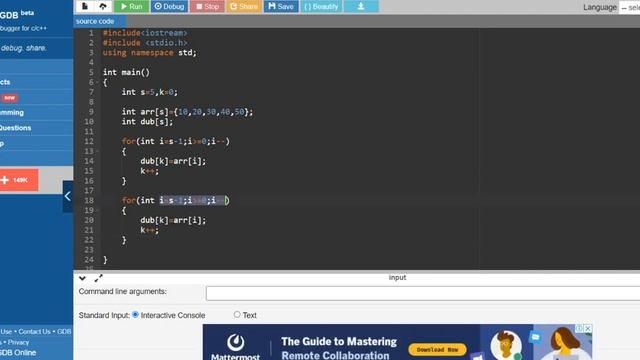Collapse the input panel with chevron
640x360 pixels.
click(x=82, y=278)
